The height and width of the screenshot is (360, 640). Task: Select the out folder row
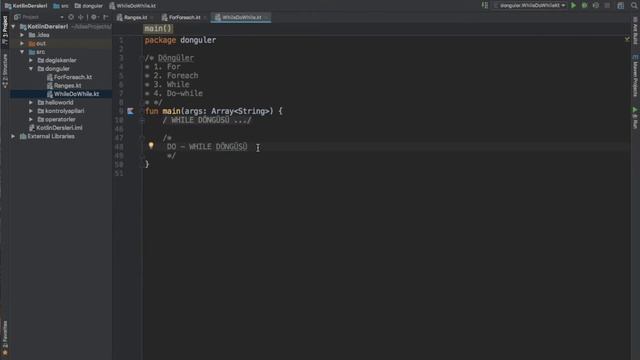61,43
